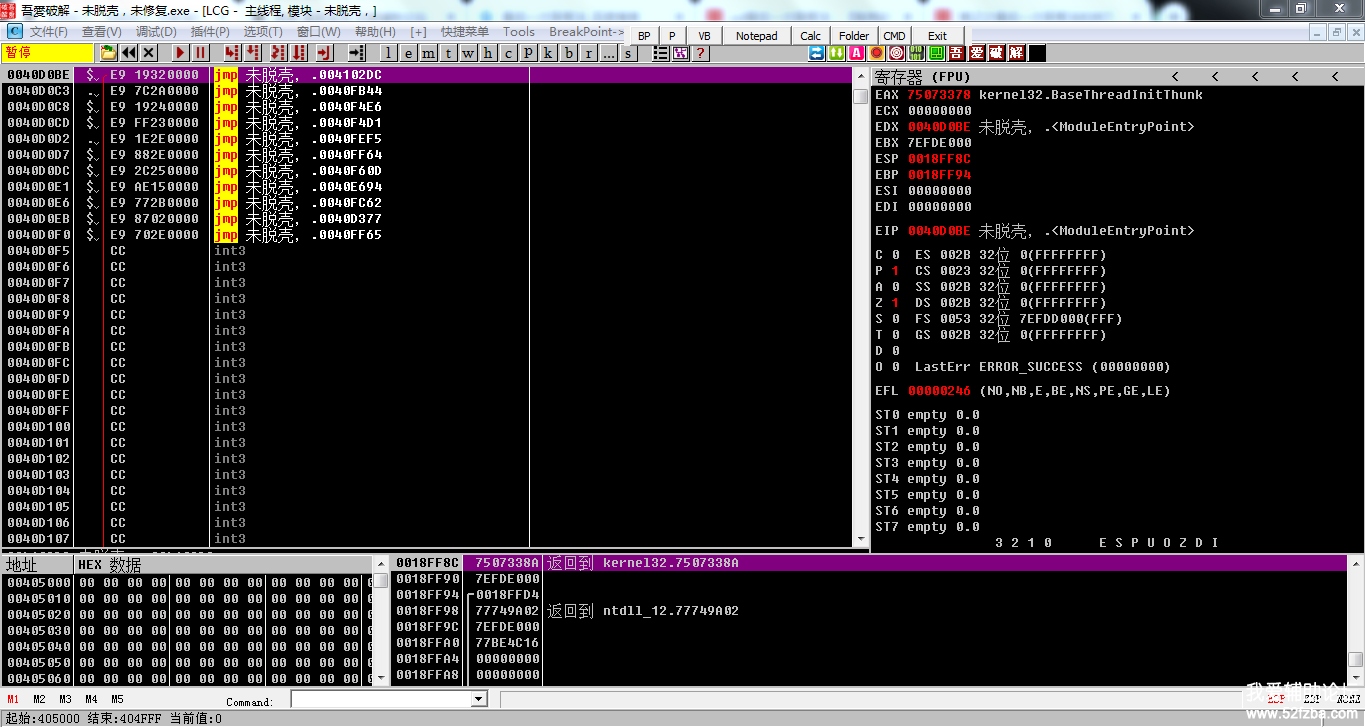The height and width of the screenshot is (727, 1365).
Task: Click the Go to address arrow icon
Action: coord(356,53)
